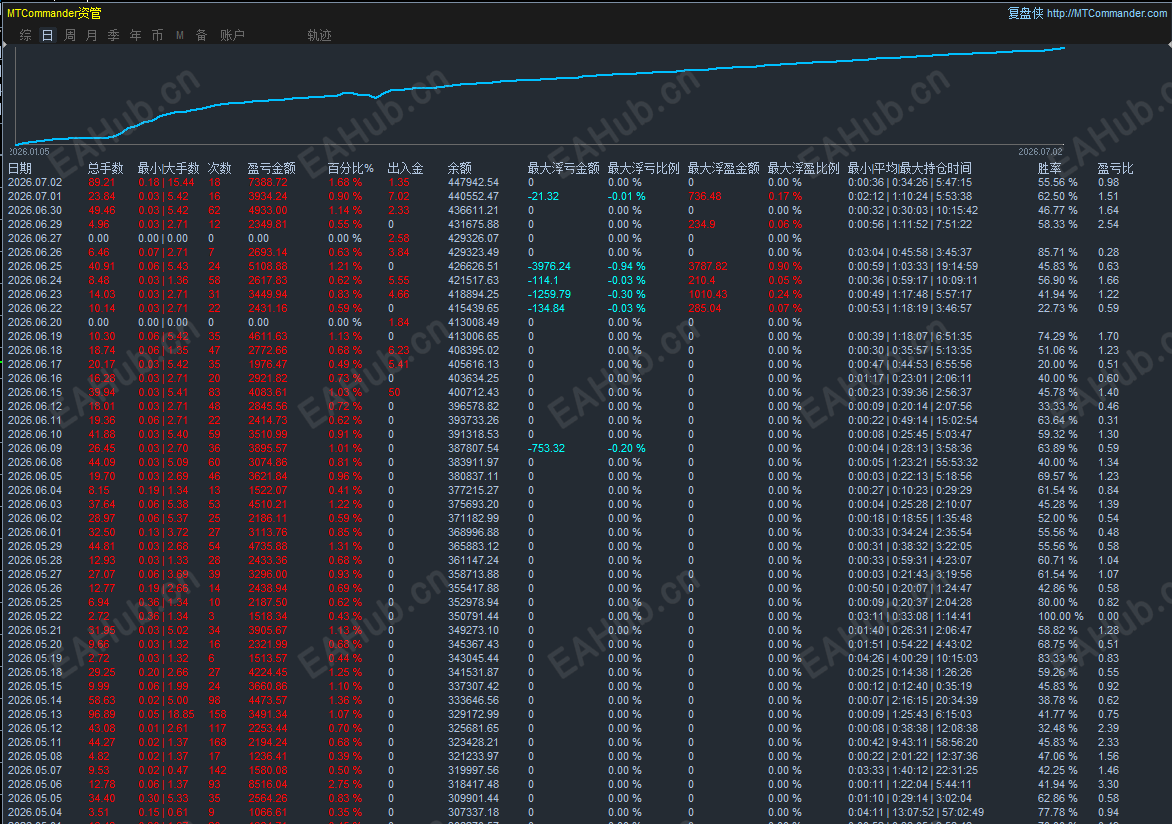Click the profit ratio 3.30

click(1108, 784)
